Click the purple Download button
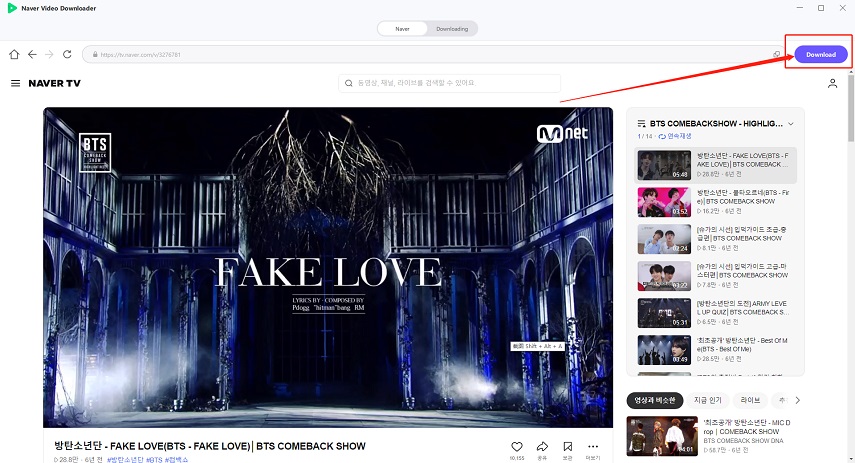Screen dimensions: 855x463 coord(821,55)
